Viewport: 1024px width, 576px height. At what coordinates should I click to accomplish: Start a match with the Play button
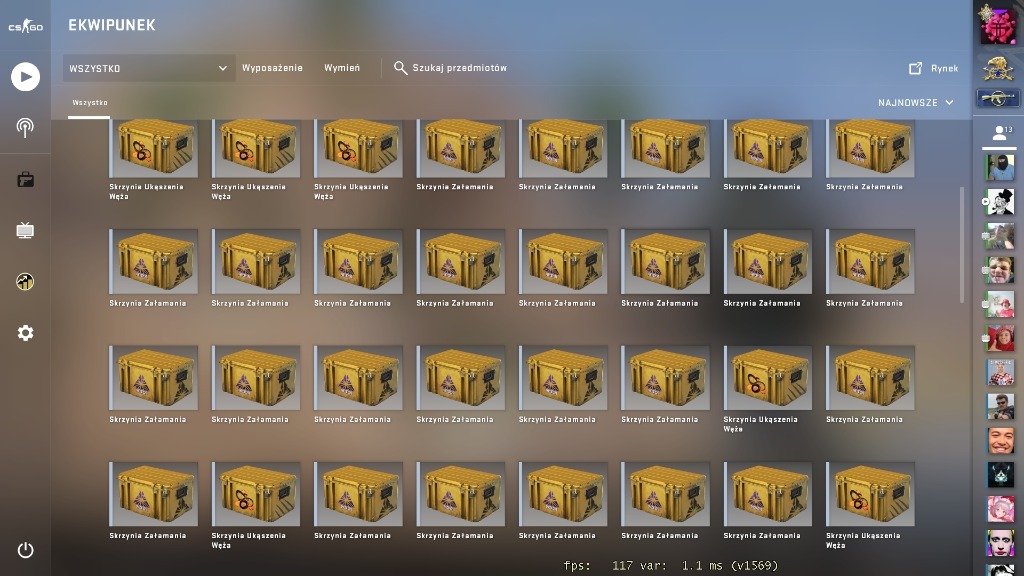25,77
